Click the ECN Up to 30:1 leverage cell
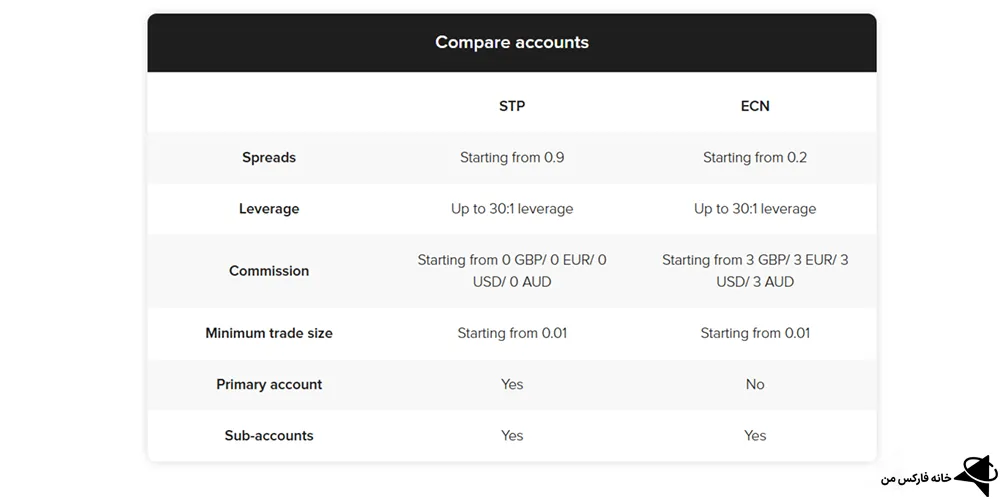 (755, 209)
